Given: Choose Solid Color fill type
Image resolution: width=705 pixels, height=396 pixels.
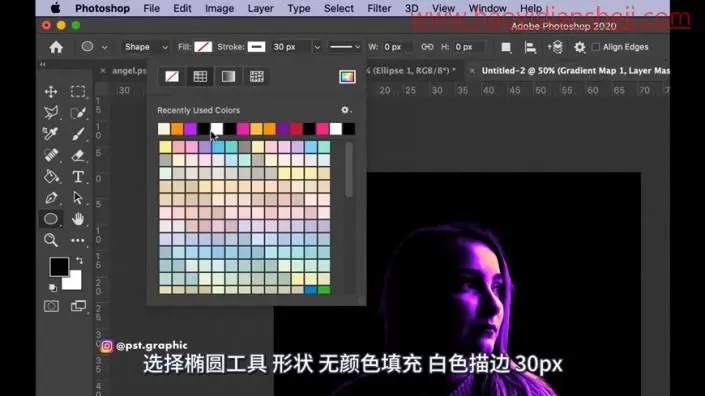Looking at the screenshot, I should point(200,76).
